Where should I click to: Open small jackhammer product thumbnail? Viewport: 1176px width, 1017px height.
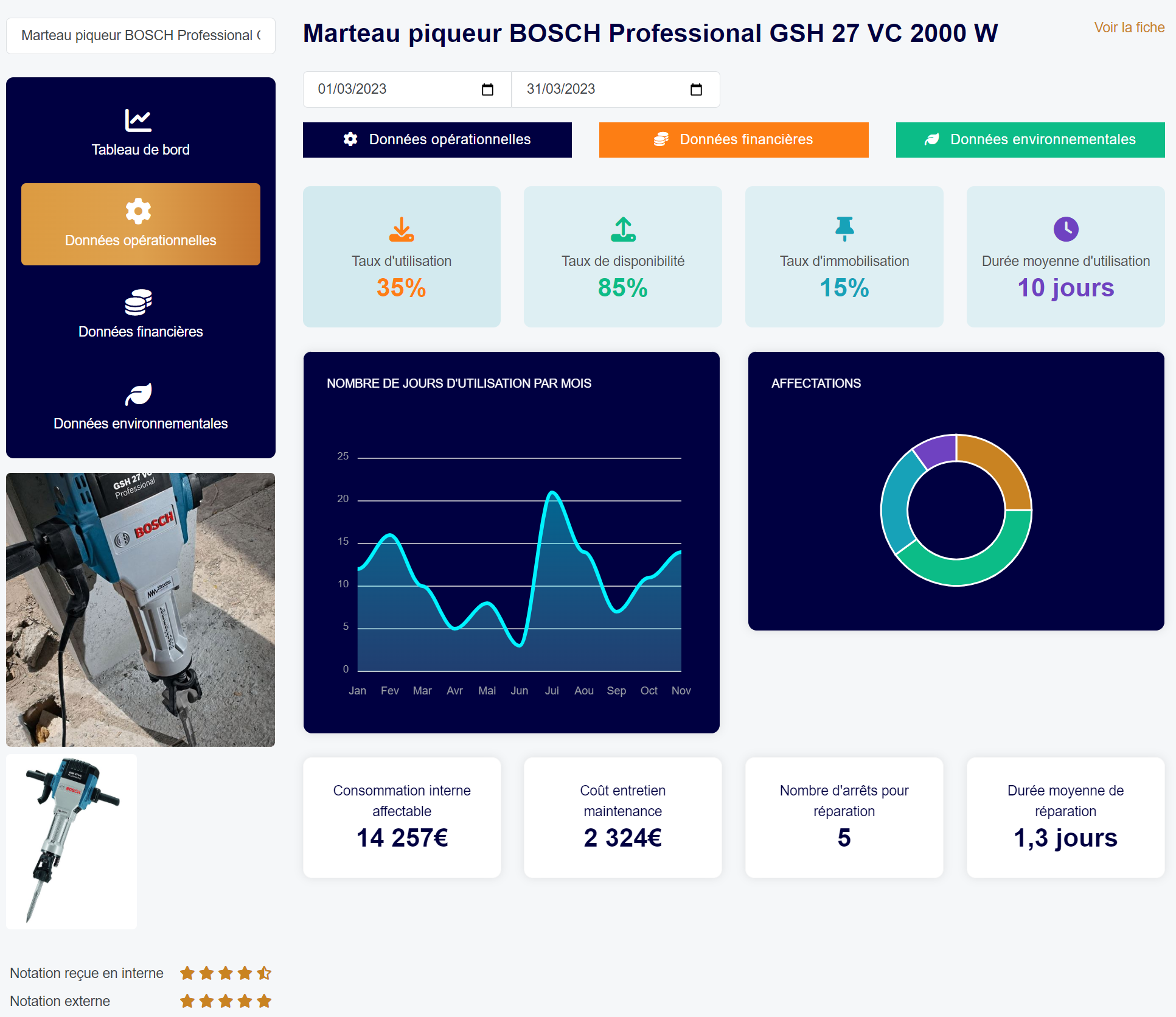(72, 841)
